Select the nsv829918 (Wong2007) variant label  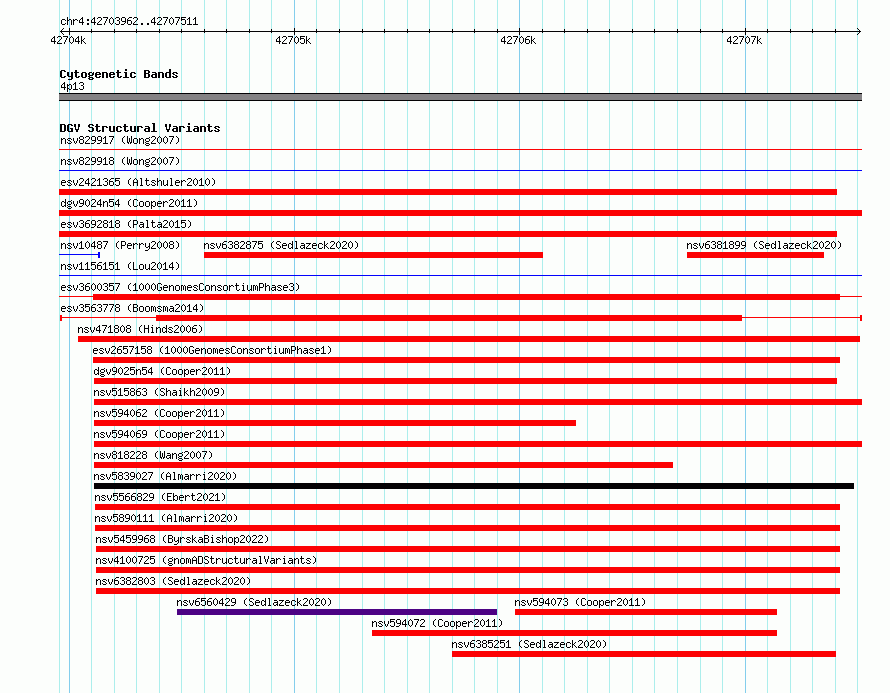pos(120,161)
